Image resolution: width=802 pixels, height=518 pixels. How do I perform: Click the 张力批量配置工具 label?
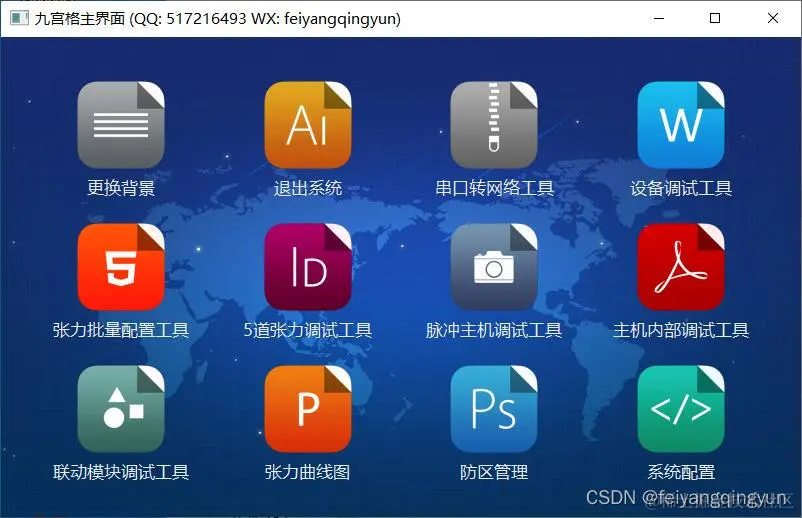[121, 330]
